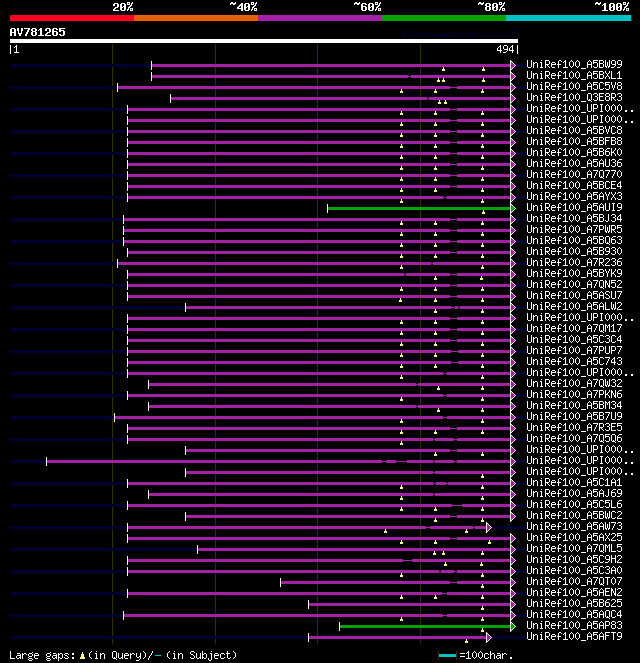Open the UniRef100_A5AQC4 entry
640x663 pixels.
point(574,614)
